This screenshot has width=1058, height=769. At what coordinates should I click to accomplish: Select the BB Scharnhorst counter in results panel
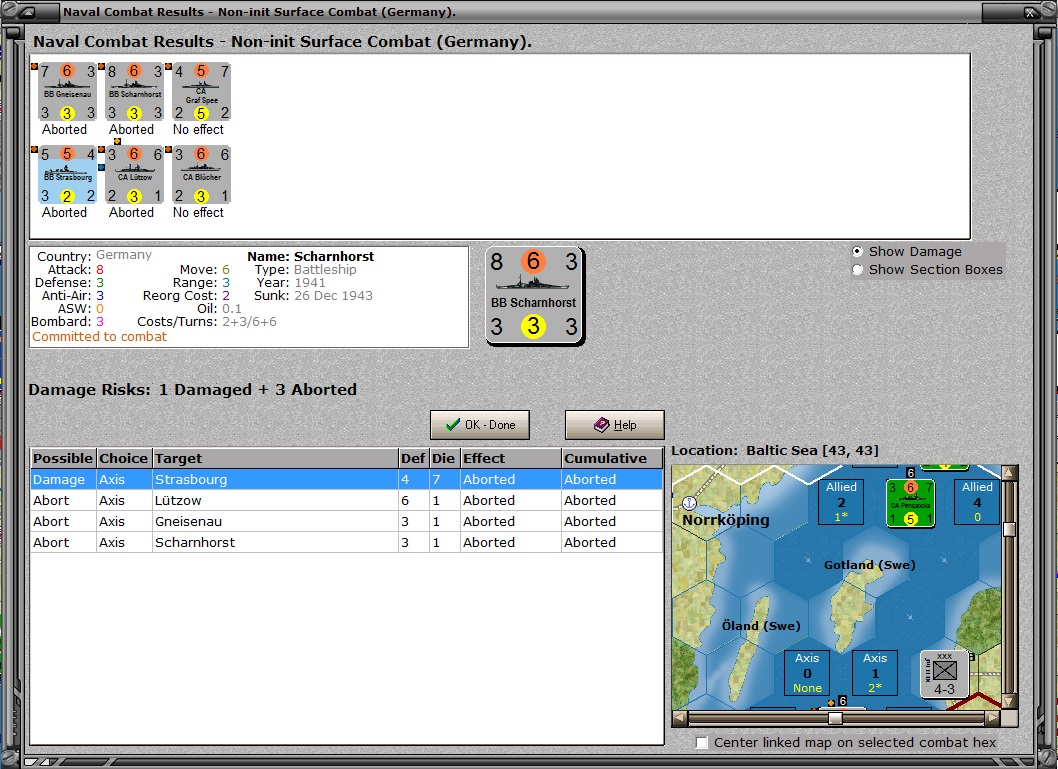click(134, 92)
